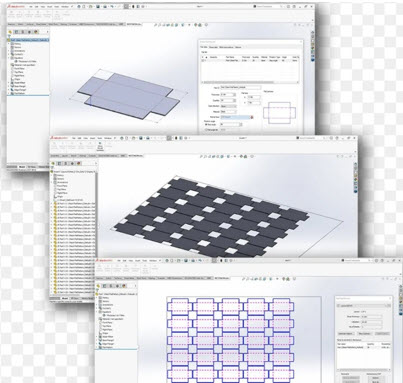Click SolidWorks logo in middle window
Viewport: 403px width, 383px height.
(x=58, y=138)
